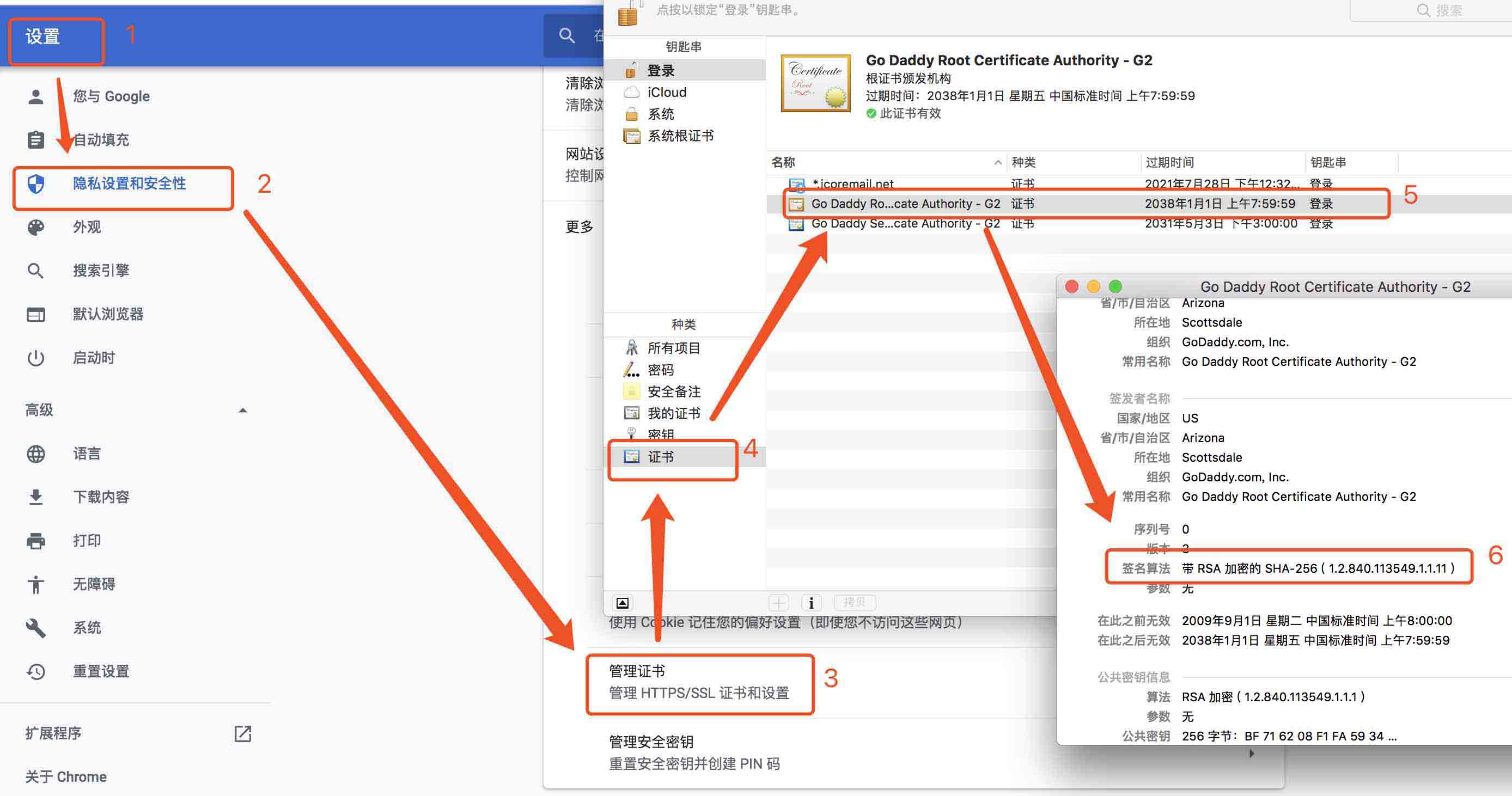Click the large Certificate Root thumbnail
The image size is (1512, 796).
click(815, 83)
